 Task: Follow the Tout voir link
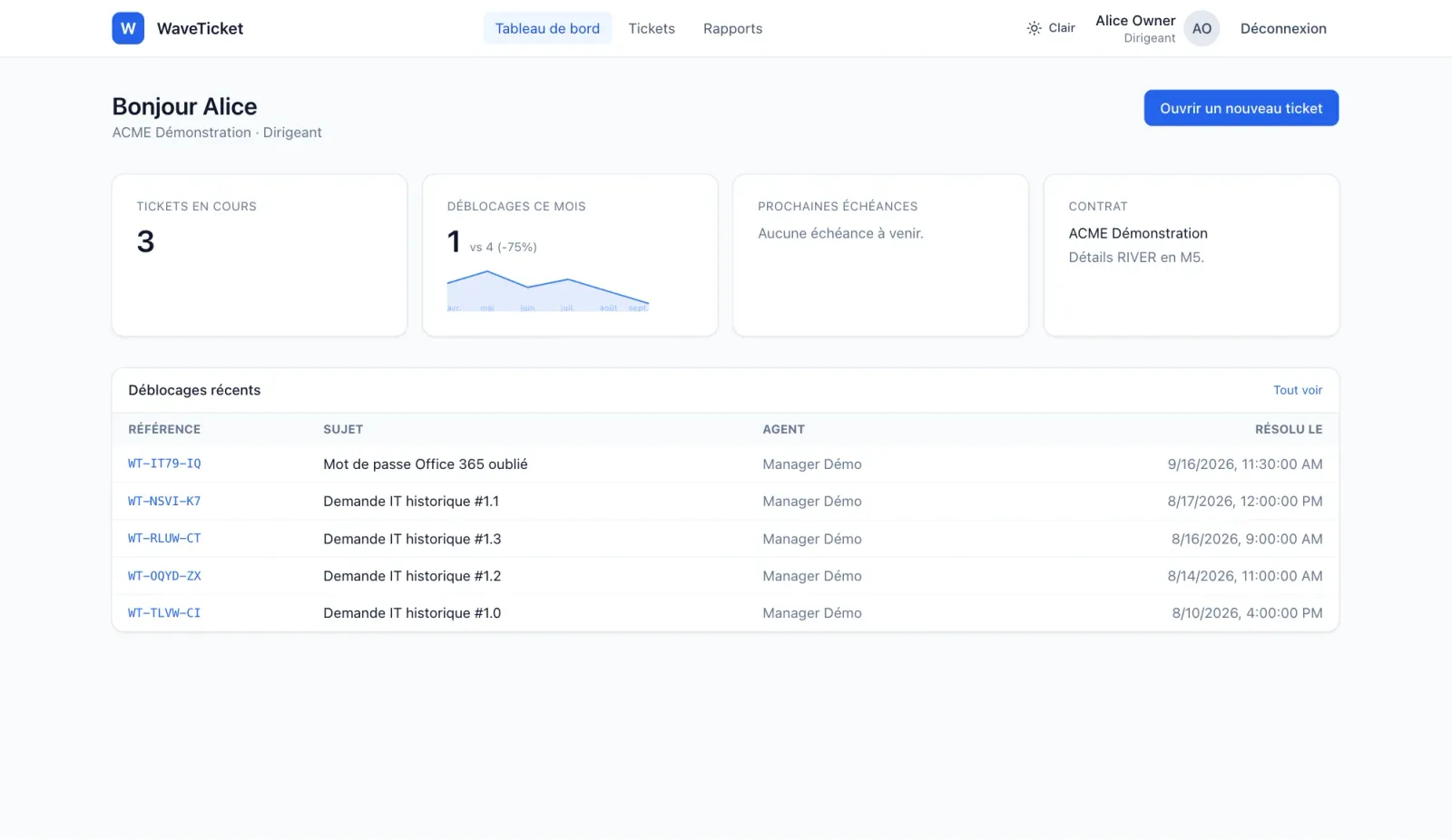point(1298,390)
